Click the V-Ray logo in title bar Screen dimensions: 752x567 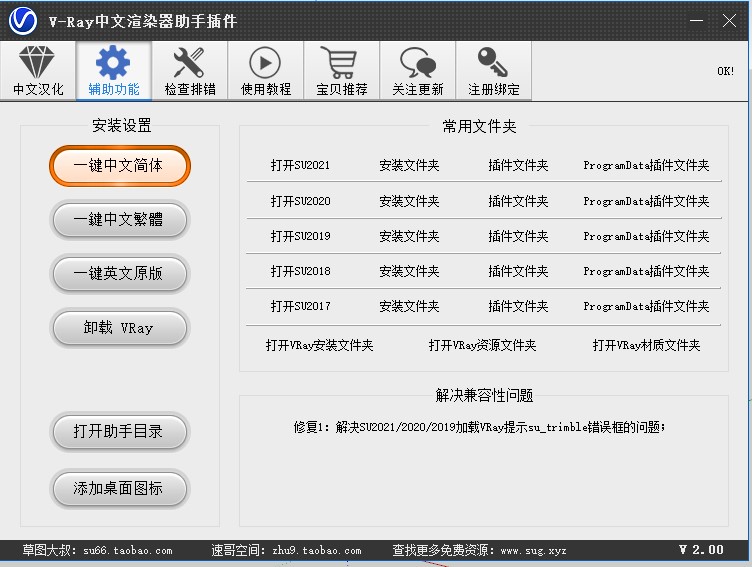tap(23, 21)
